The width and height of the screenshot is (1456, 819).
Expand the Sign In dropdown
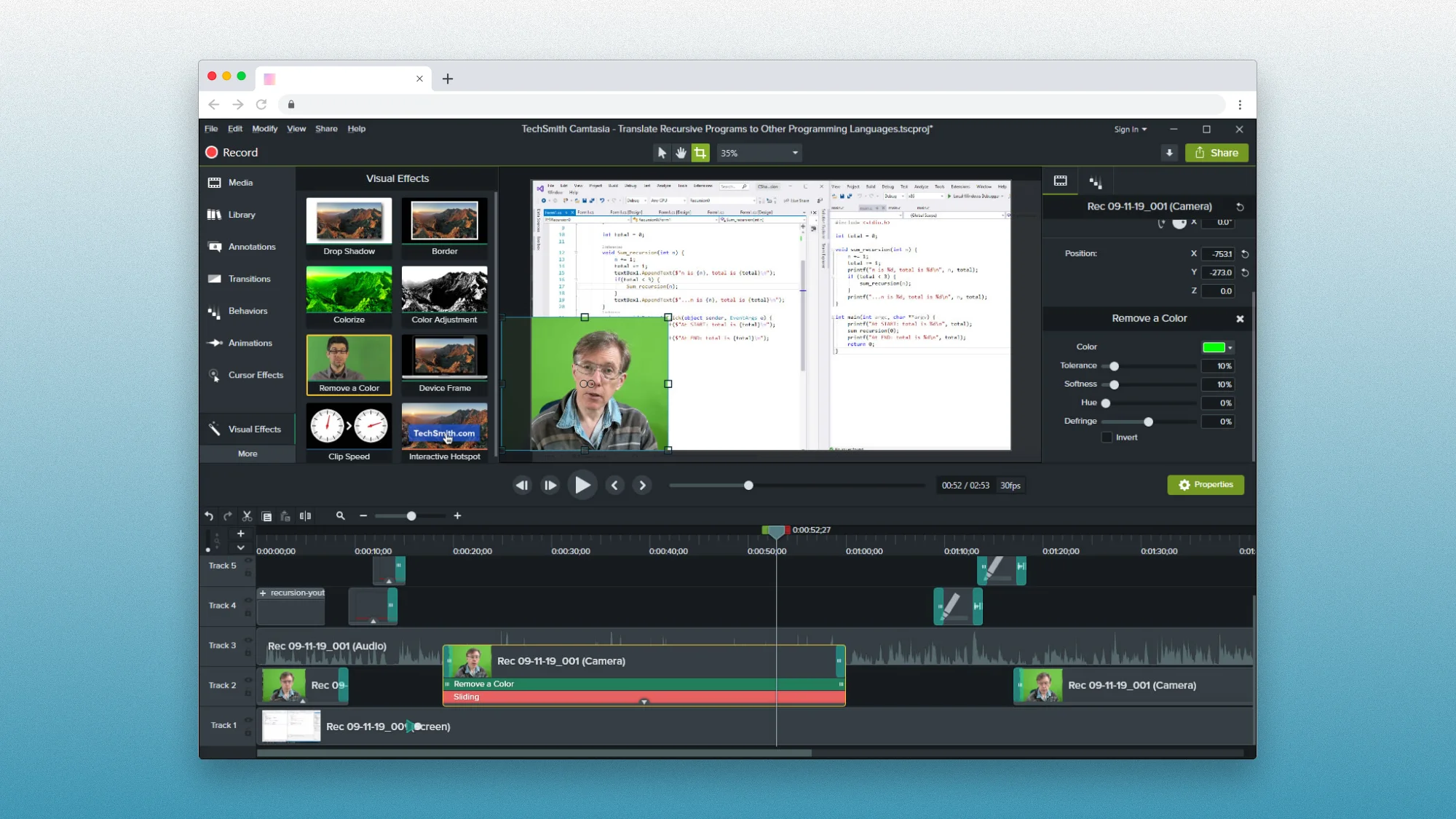(x=1130, y=130)
